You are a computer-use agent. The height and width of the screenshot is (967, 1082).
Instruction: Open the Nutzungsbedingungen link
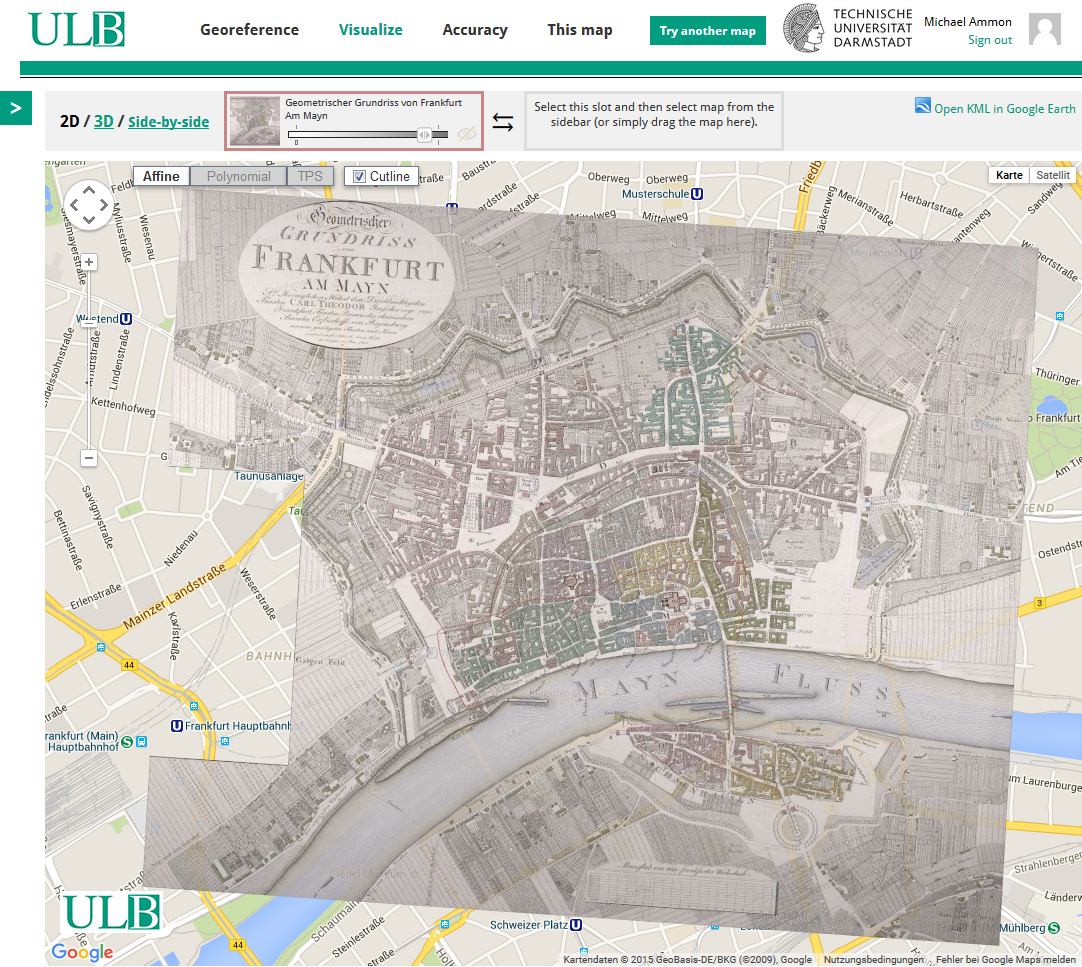[x=873, y=959]
